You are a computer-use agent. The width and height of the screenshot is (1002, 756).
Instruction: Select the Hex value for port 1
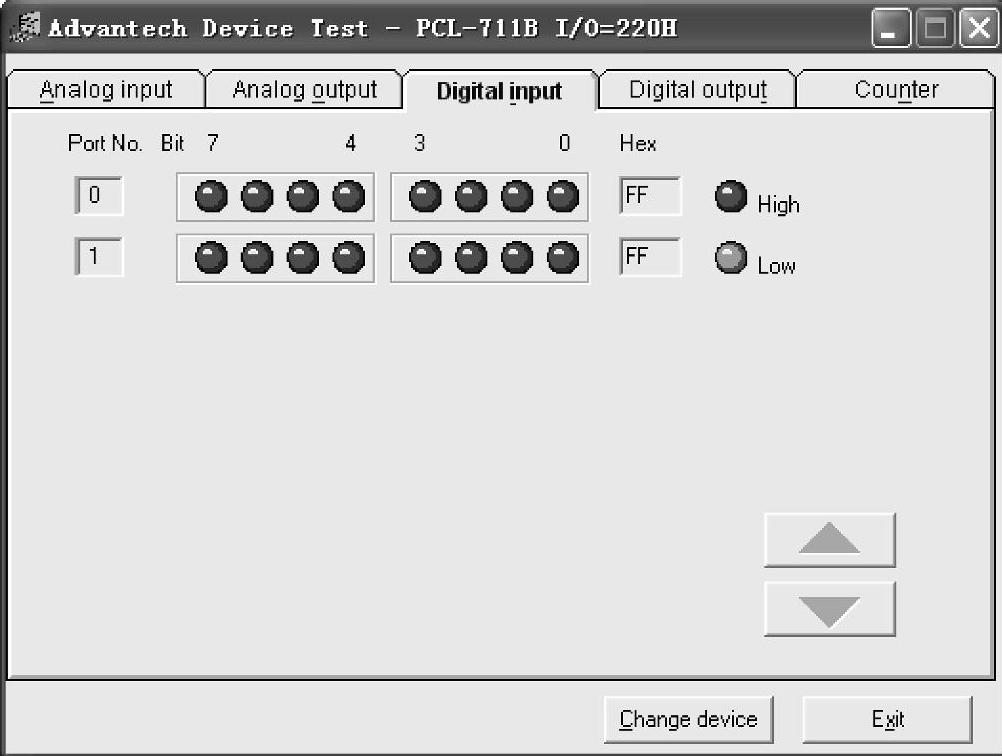650,257
